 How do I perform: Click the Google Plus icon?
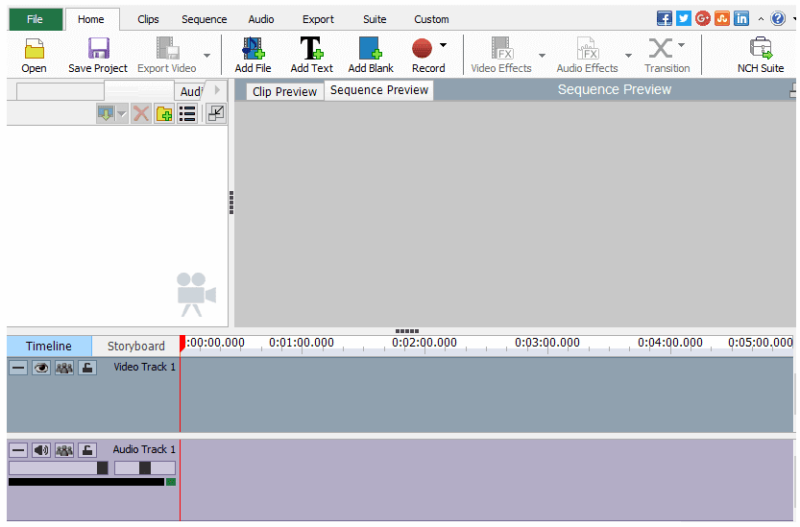(x=703, y=19)
